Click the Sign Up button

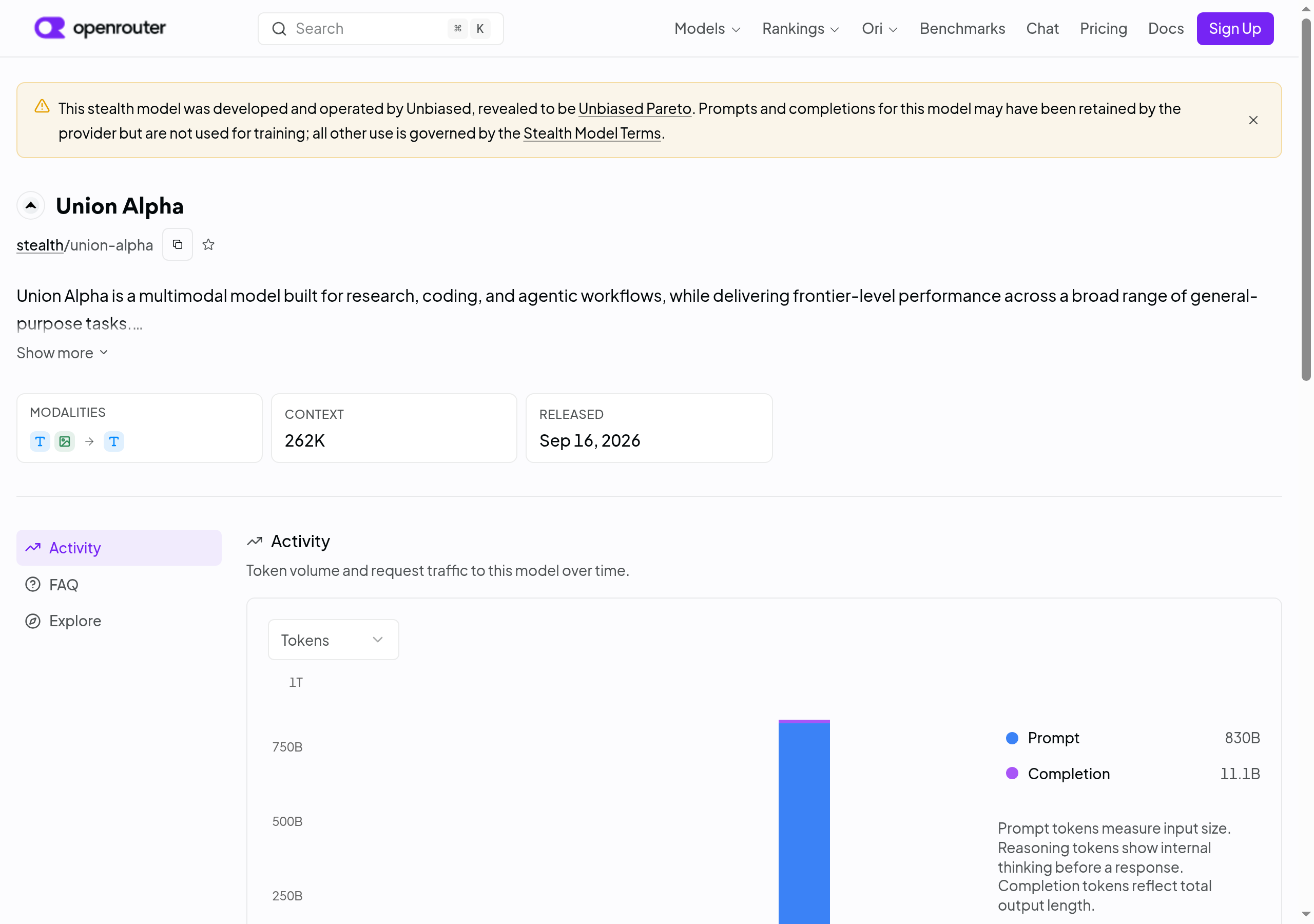point(1234,29)
